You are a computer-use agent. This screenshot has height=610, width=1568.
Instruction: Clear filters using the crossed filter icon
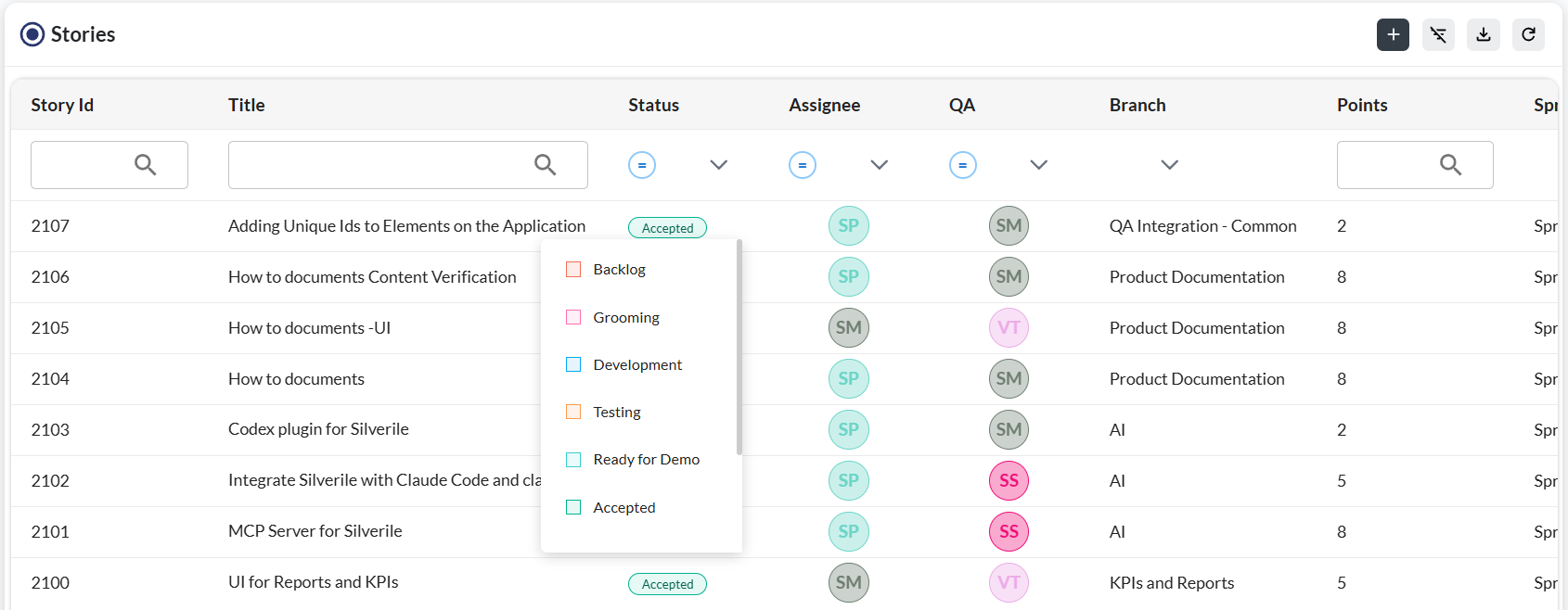click(x=1438, y=35)
